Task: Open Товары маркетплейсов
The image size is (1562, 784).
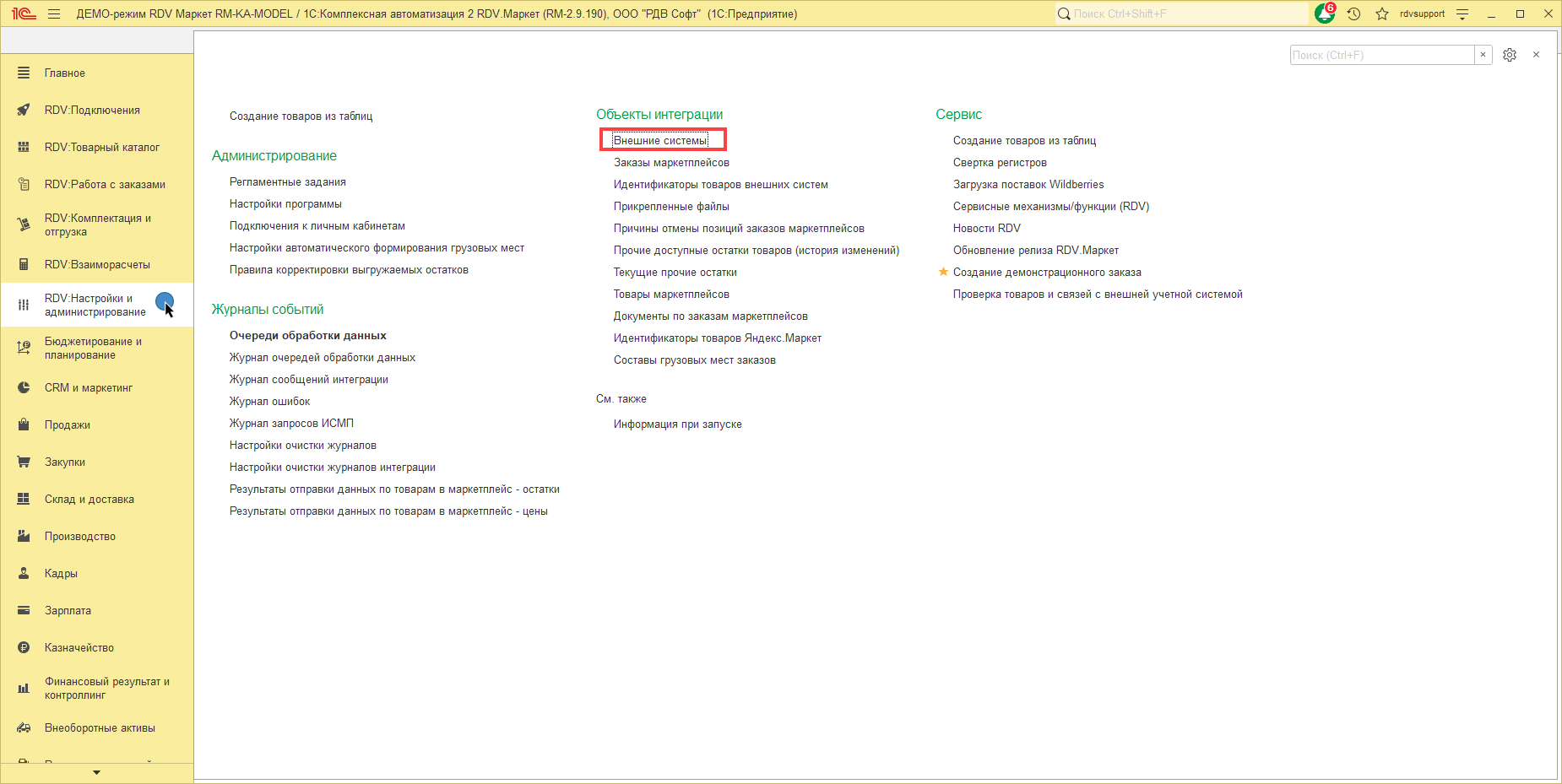Action: [671, 294]
